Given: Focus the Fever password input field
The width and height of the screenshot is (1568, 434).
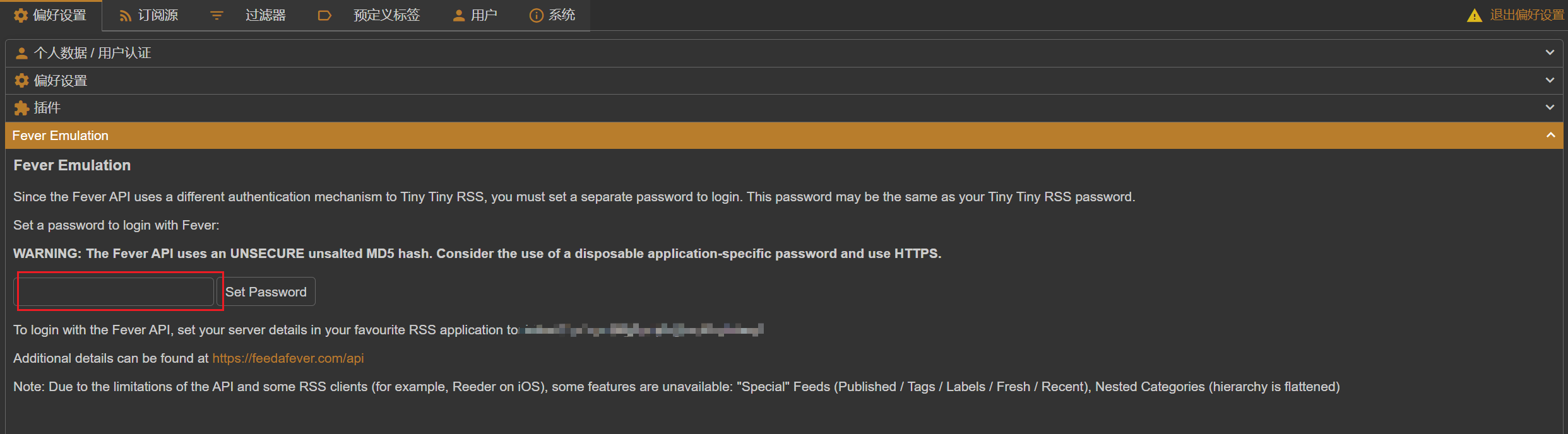Looking at the screenshot, I should pyautogui.click(x=114, y=291).
